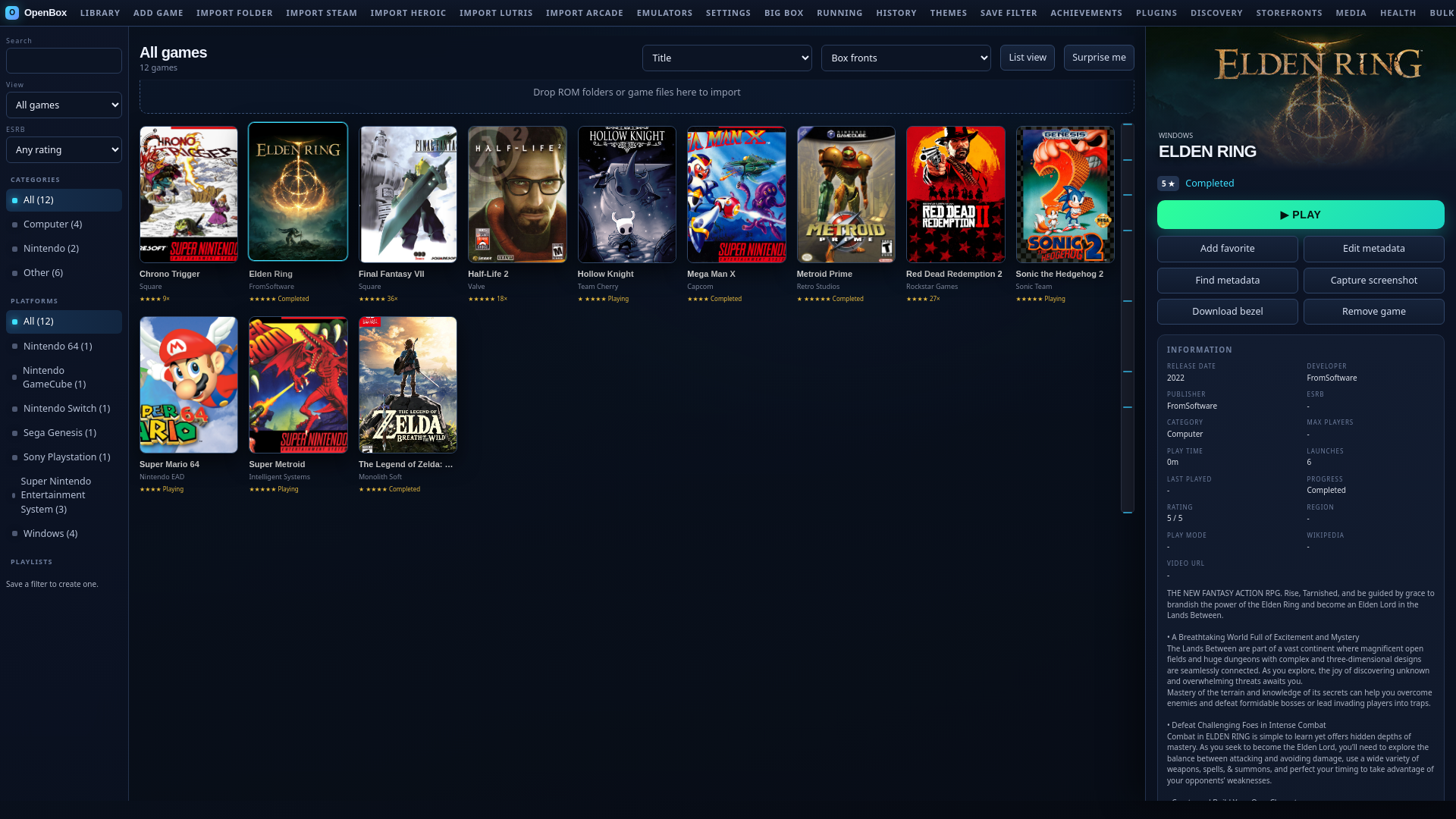Screen dimensions: 1456x819
Task: Open the PLUGINS menu item
Action: (x=1156, y=13)
